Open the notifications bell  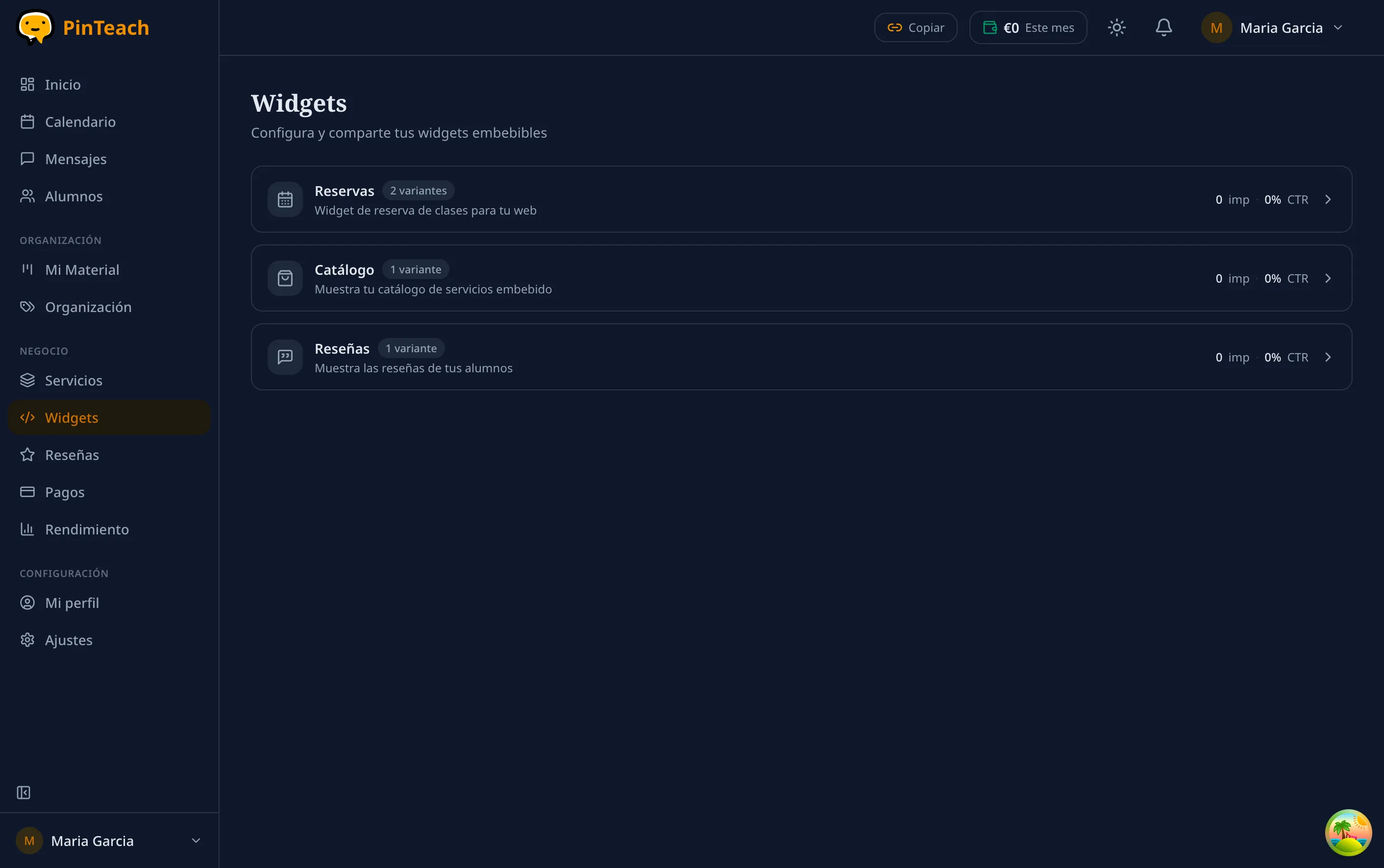(x=1163, y=27)
